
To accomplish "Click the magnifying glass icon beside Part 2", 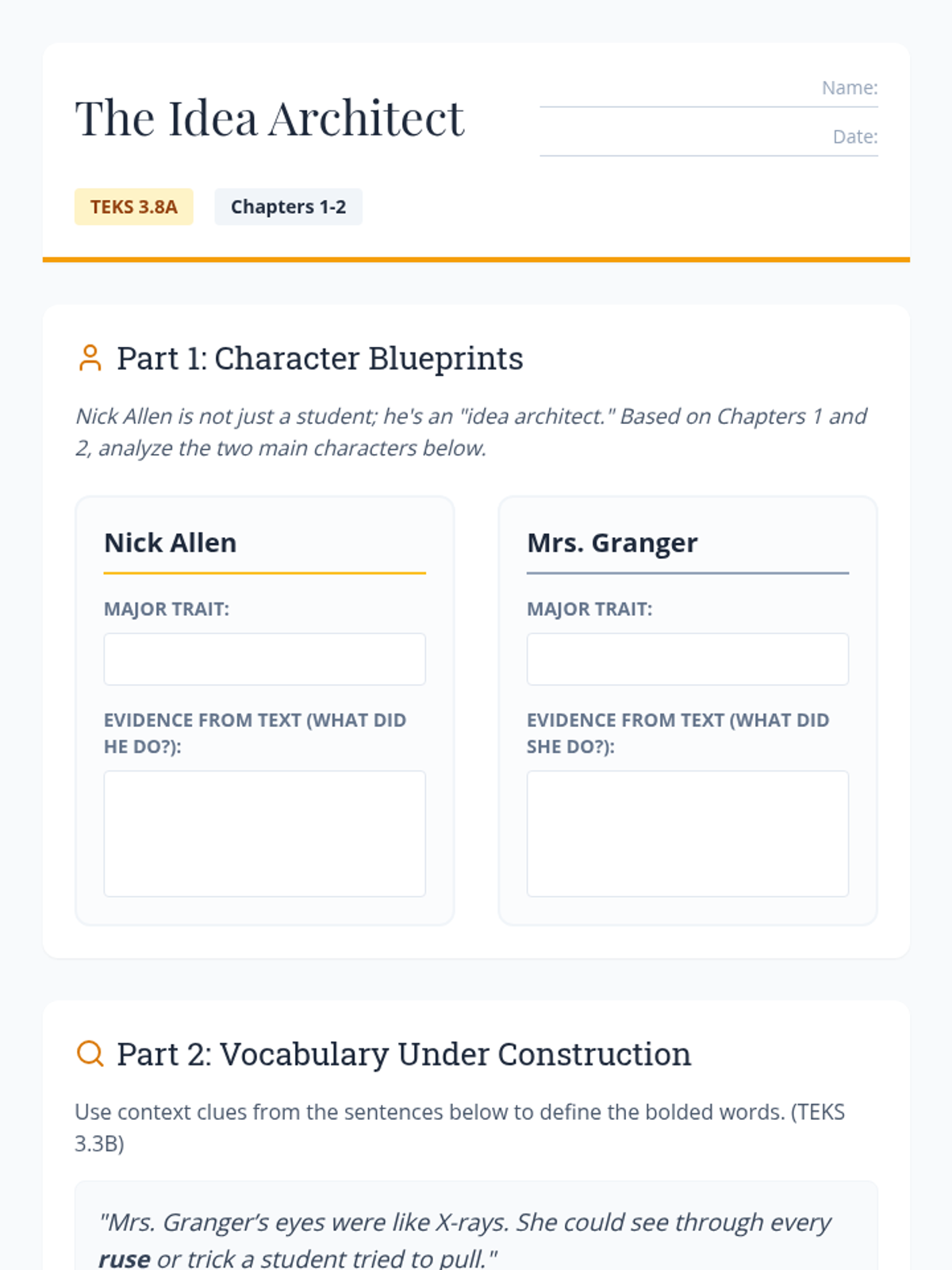I will click(90, 1053).
